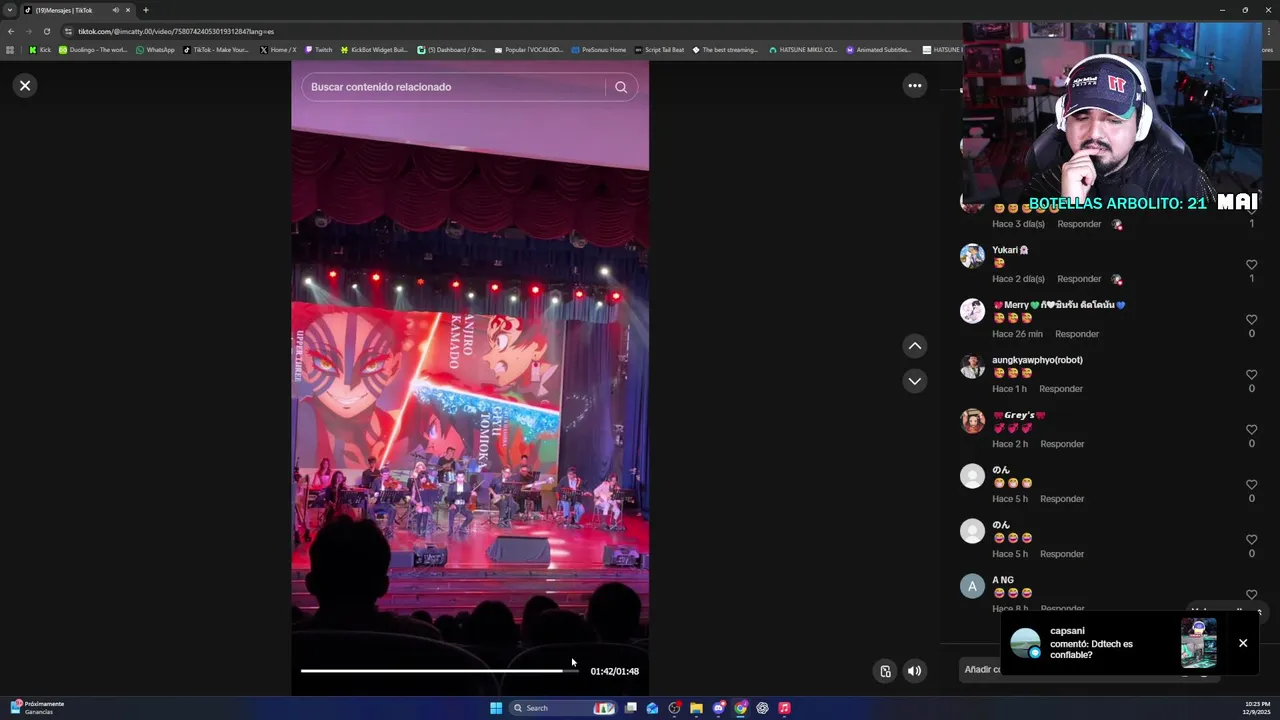Open Apple Music from the taskbar

[785, 708]
